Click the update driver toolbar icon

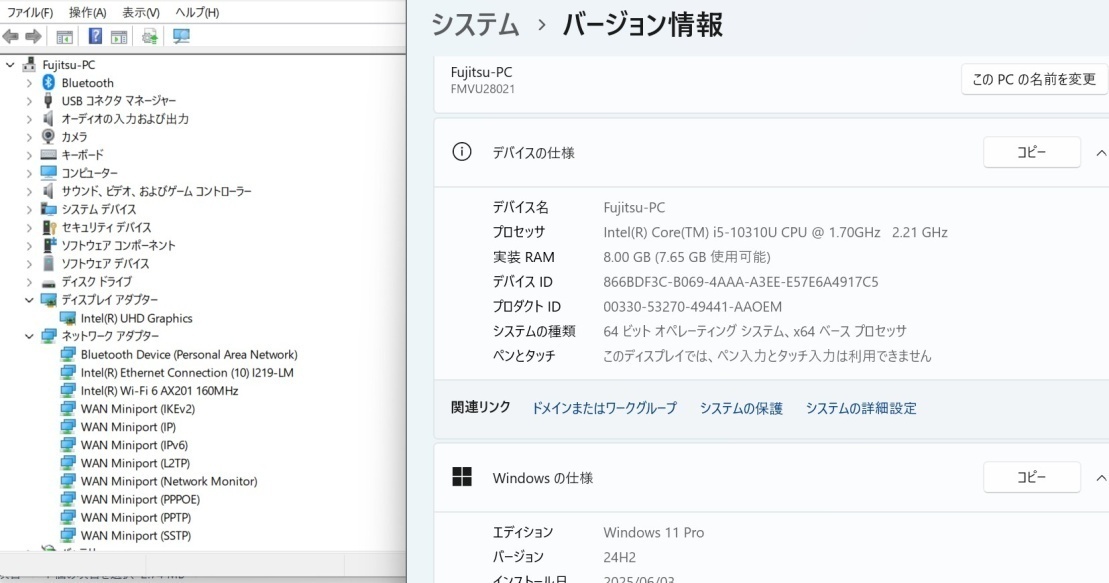pos(150,37)
